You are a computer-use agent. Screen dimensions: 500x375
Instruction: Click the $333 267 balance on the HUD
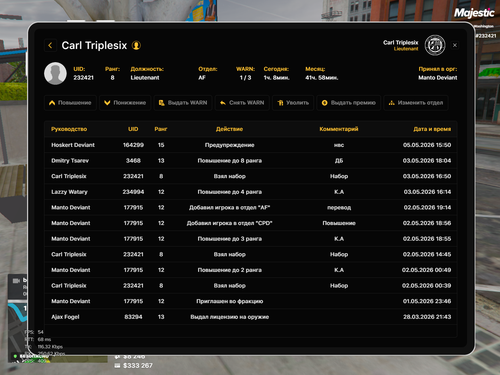tap(137, 366)
